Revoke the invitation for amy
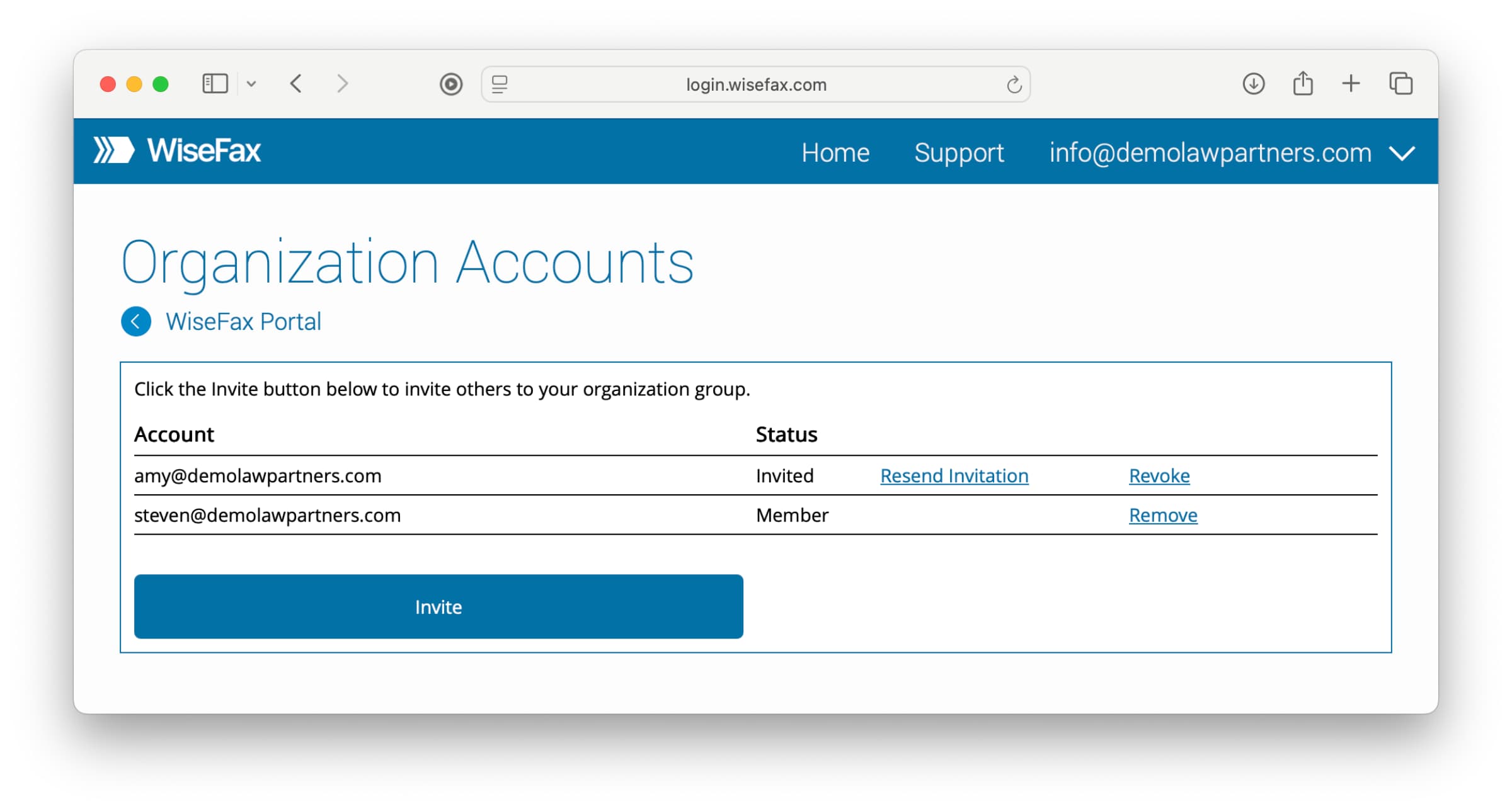Screen dimensions: 1512x811 [1159, 476]
